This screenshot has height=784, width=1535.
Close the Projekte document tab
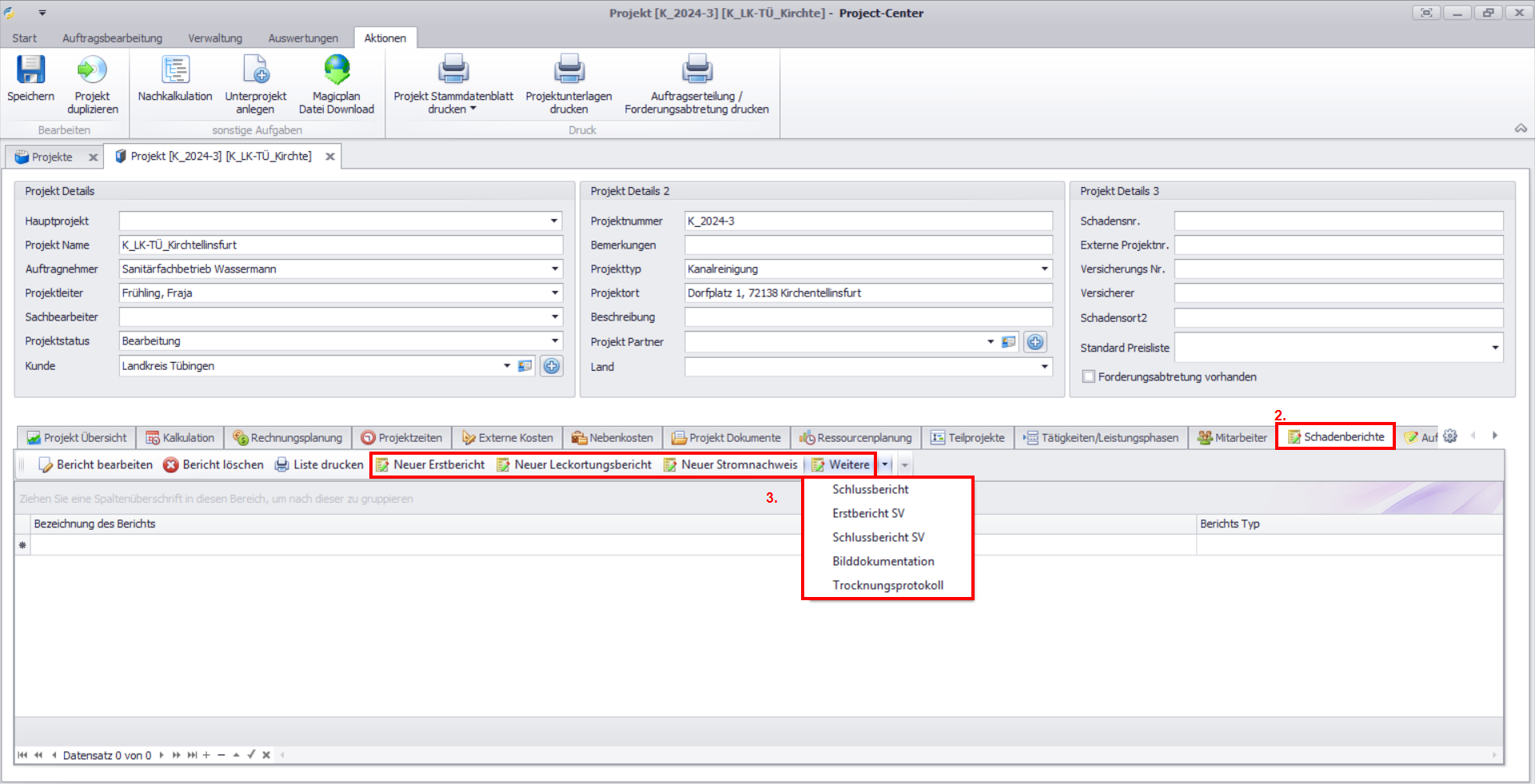tap(94, 157)
